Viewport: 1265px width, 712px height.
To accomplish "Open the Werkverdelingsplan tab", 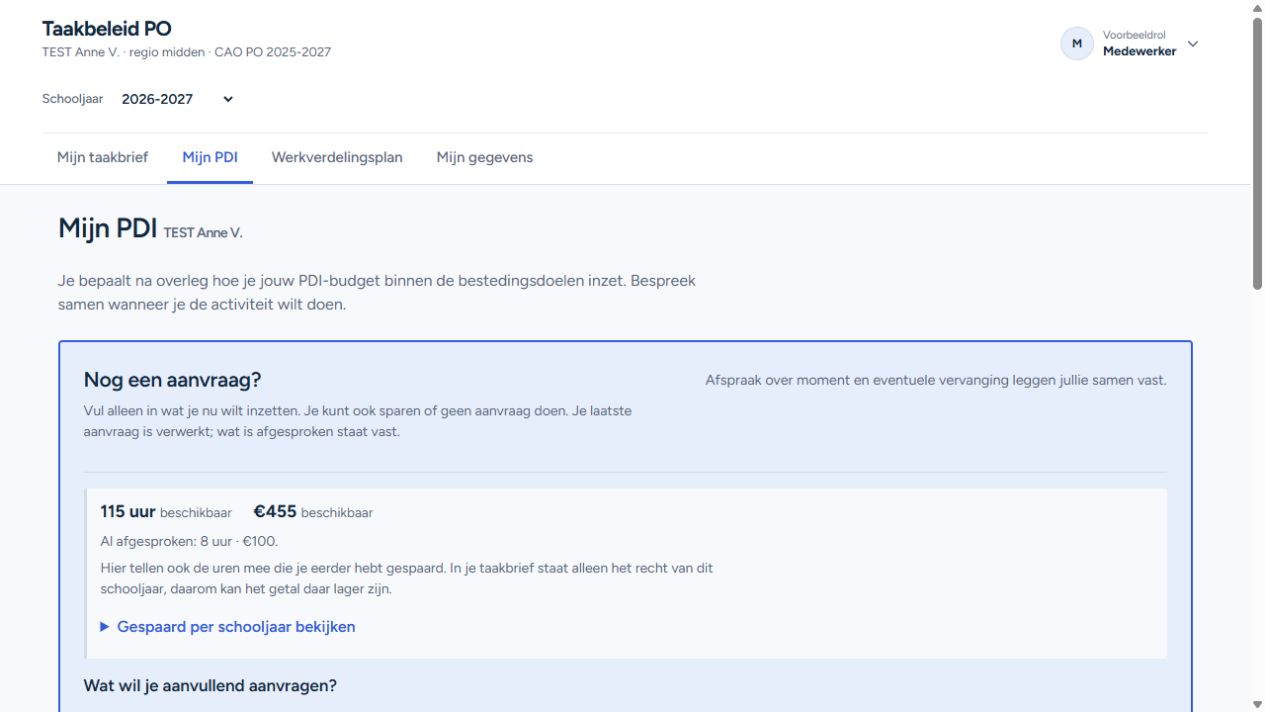I will [x=337, y=157].
